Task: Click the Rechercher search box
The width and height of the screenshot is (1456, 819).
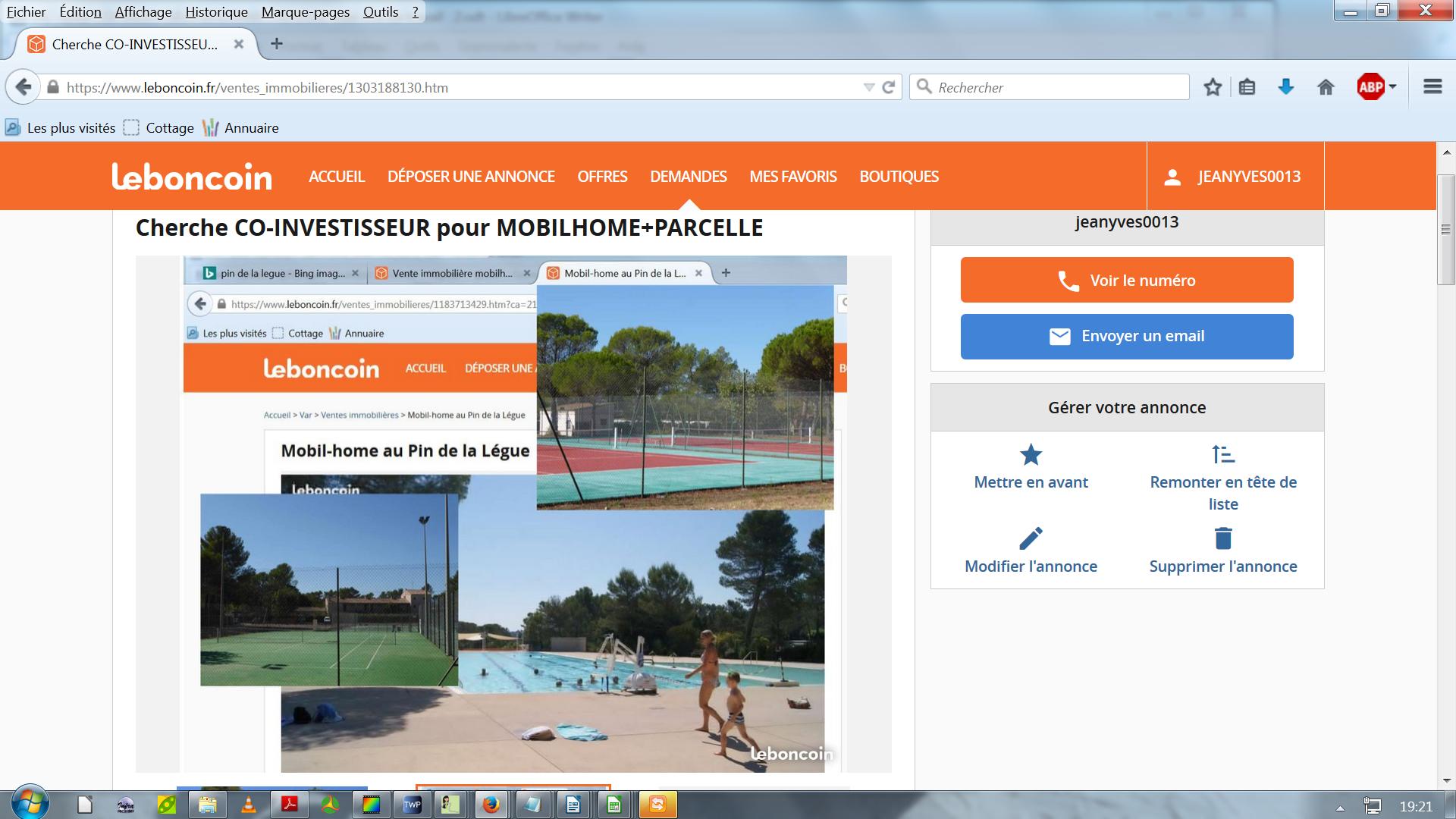Action: point(1050,87)
